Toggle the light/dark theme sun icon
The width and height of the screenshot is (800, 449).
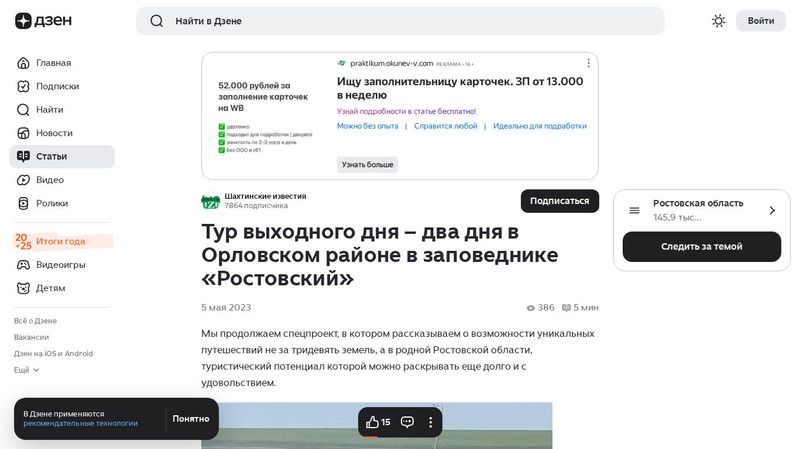click(x=718, y=21)
